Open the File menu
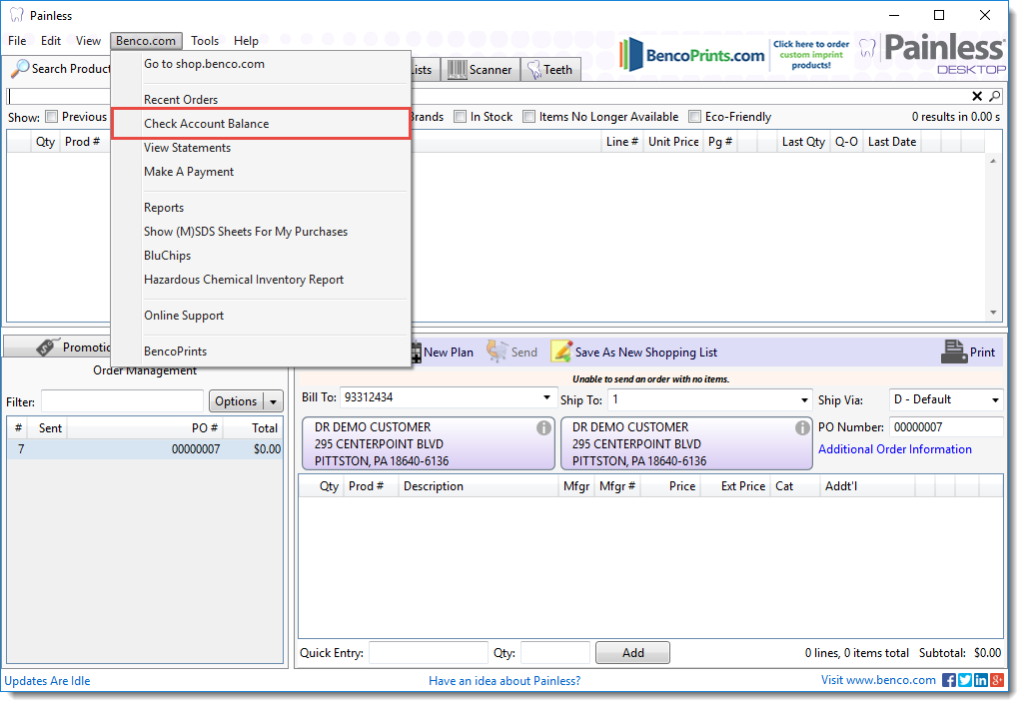 17,40
